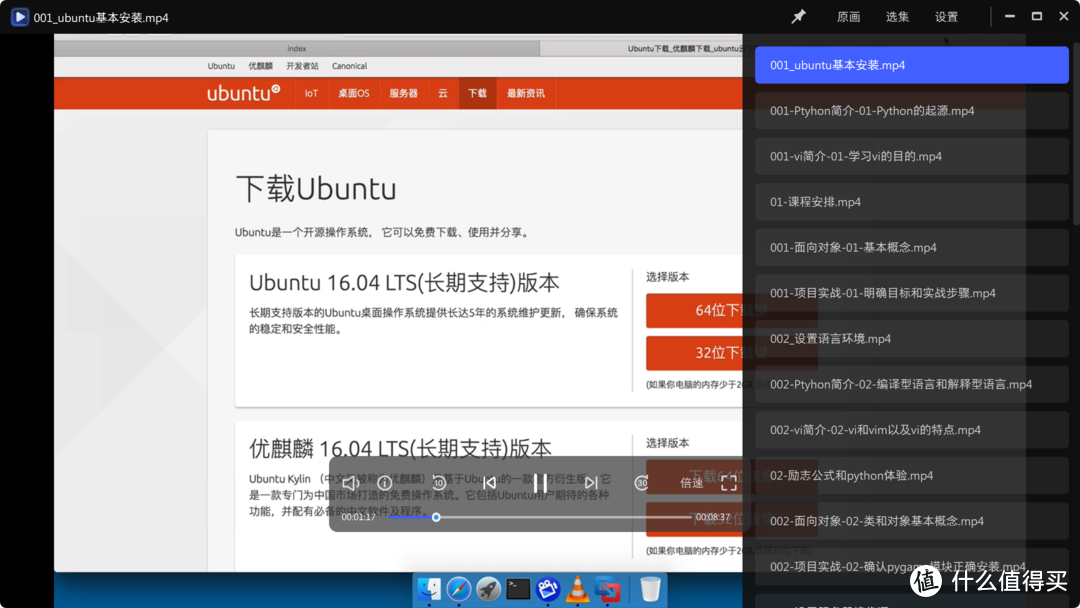Pin the player window on top

tap(798, 17)
